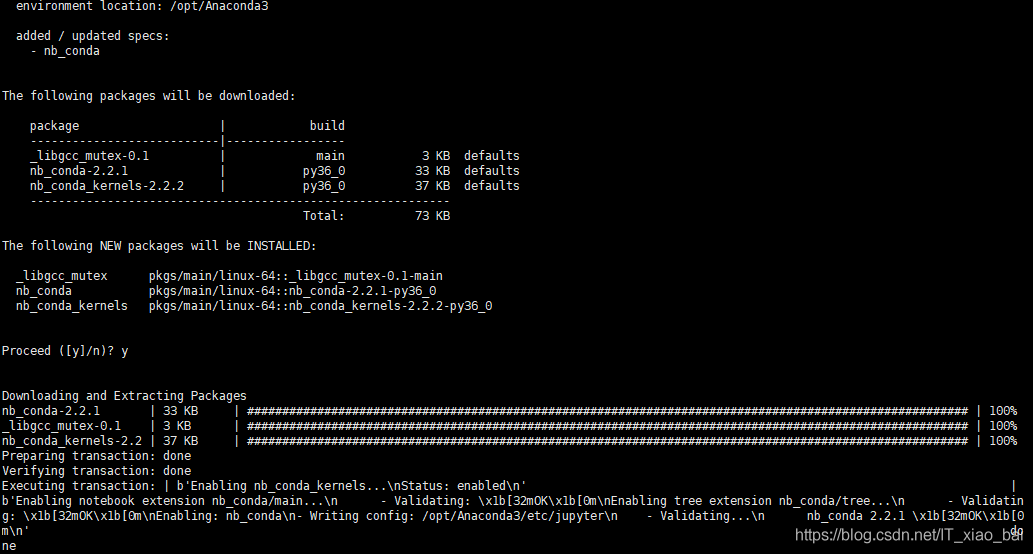The width and height of the screenshot is (1033, 554).
Task: Click the 'environment location: /opt/Anaconda3' text
Action: point(142,7)
